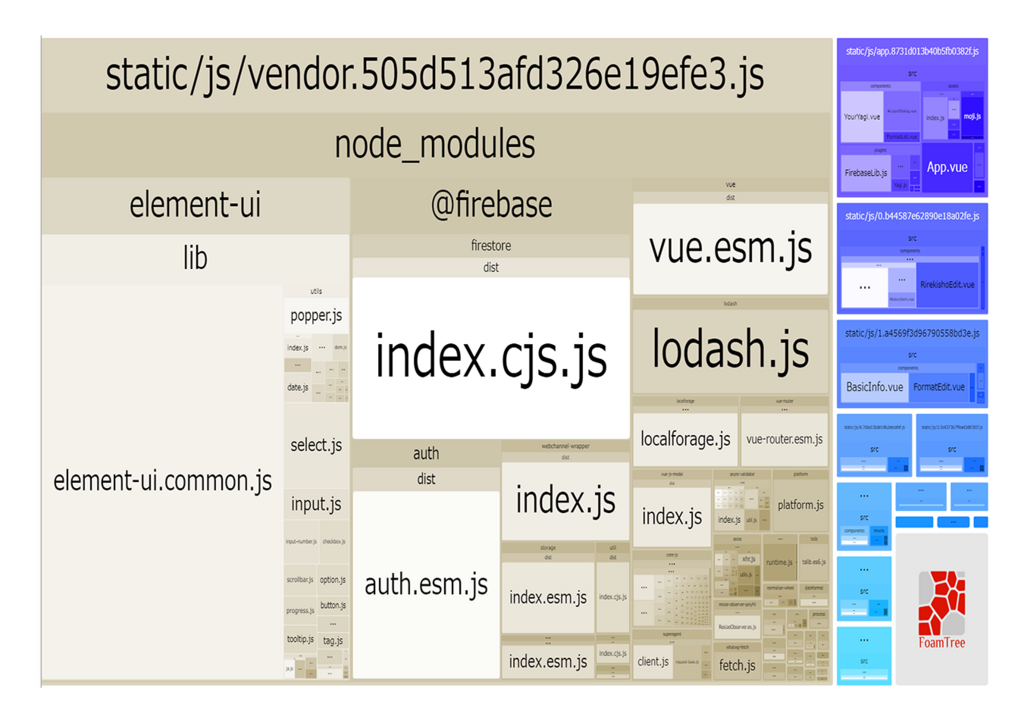Select the vue.esm.js block
The image size is (1024, 723).
coord(730,249)
